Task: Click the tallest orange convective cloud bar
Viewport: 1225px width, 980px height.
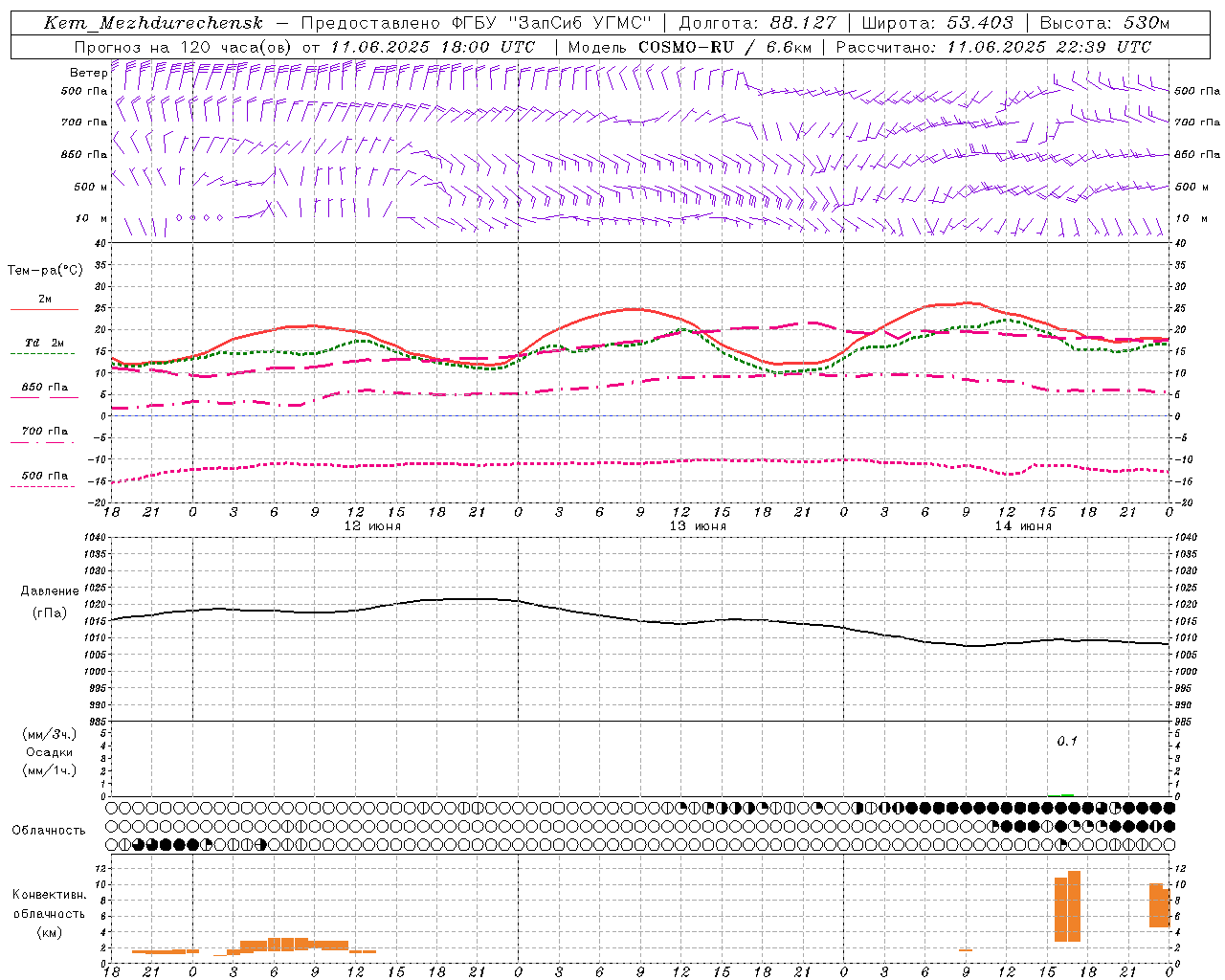Action: tap(1074, 906)
